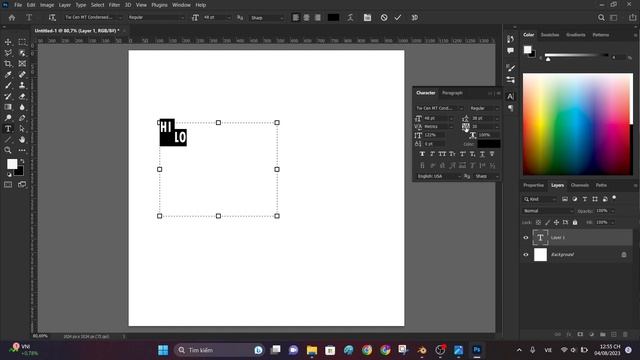Open the File menu
640x360 pixels.
pos(18,5)
